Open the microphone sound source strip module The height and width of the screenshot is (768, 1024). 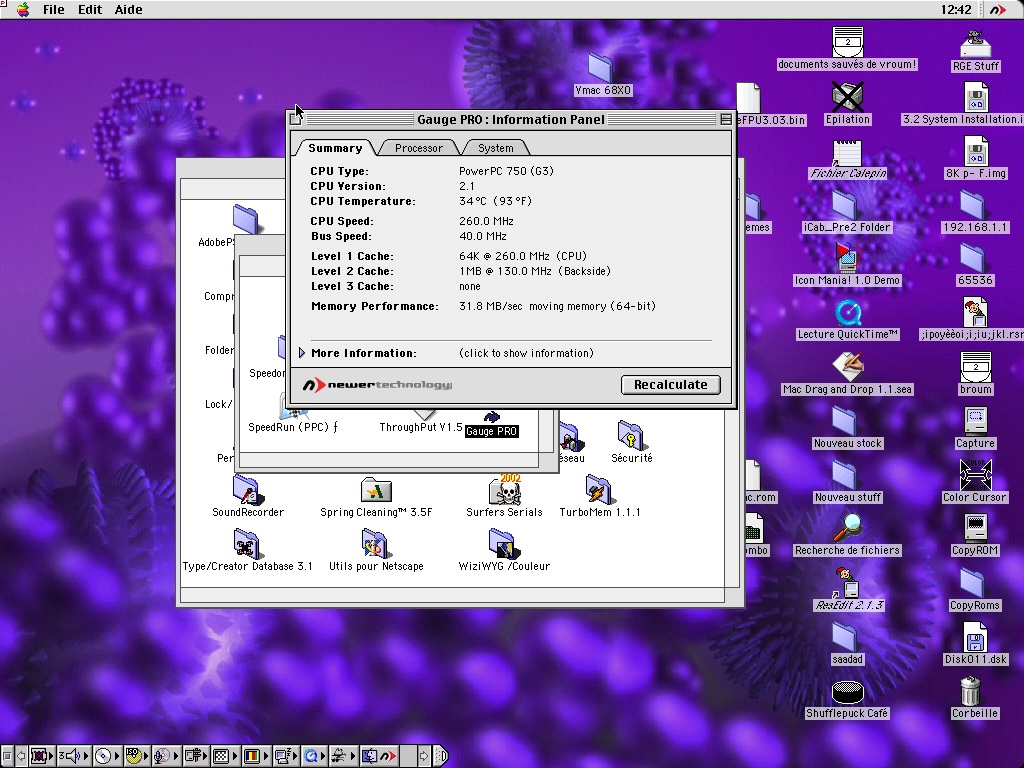(166, 756)
